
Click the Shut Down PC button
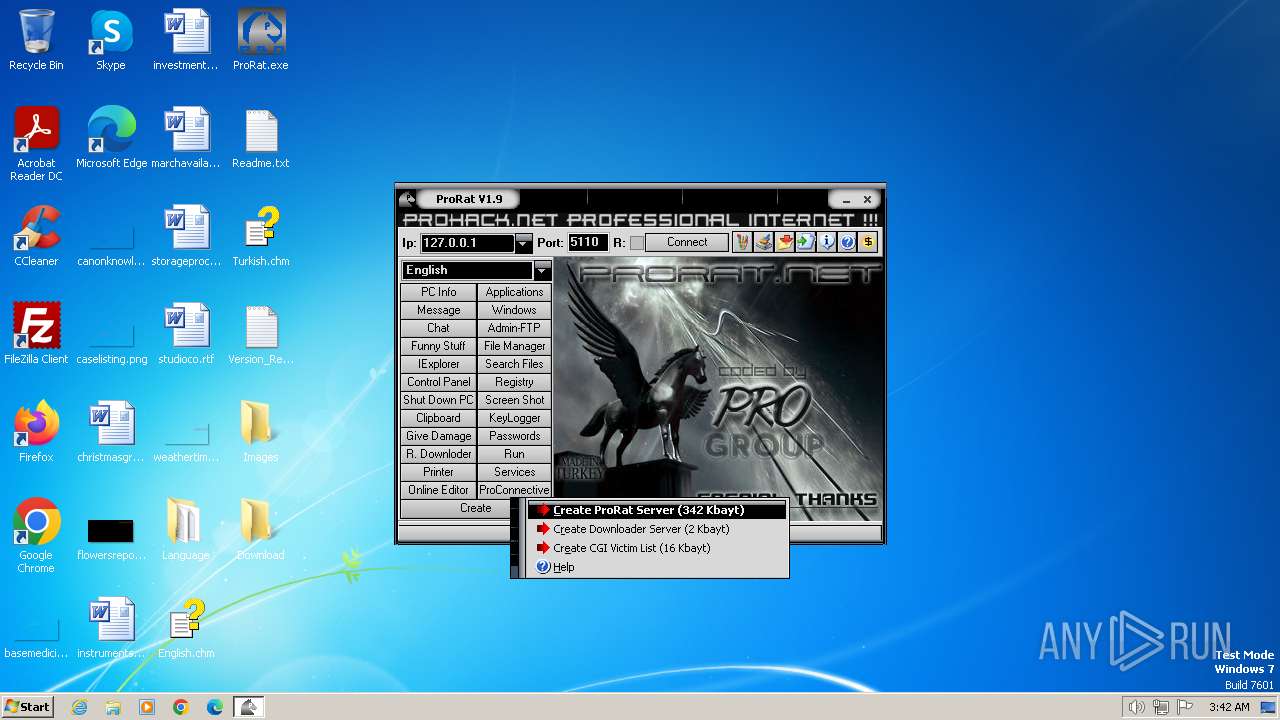click(x=438, y=400)
